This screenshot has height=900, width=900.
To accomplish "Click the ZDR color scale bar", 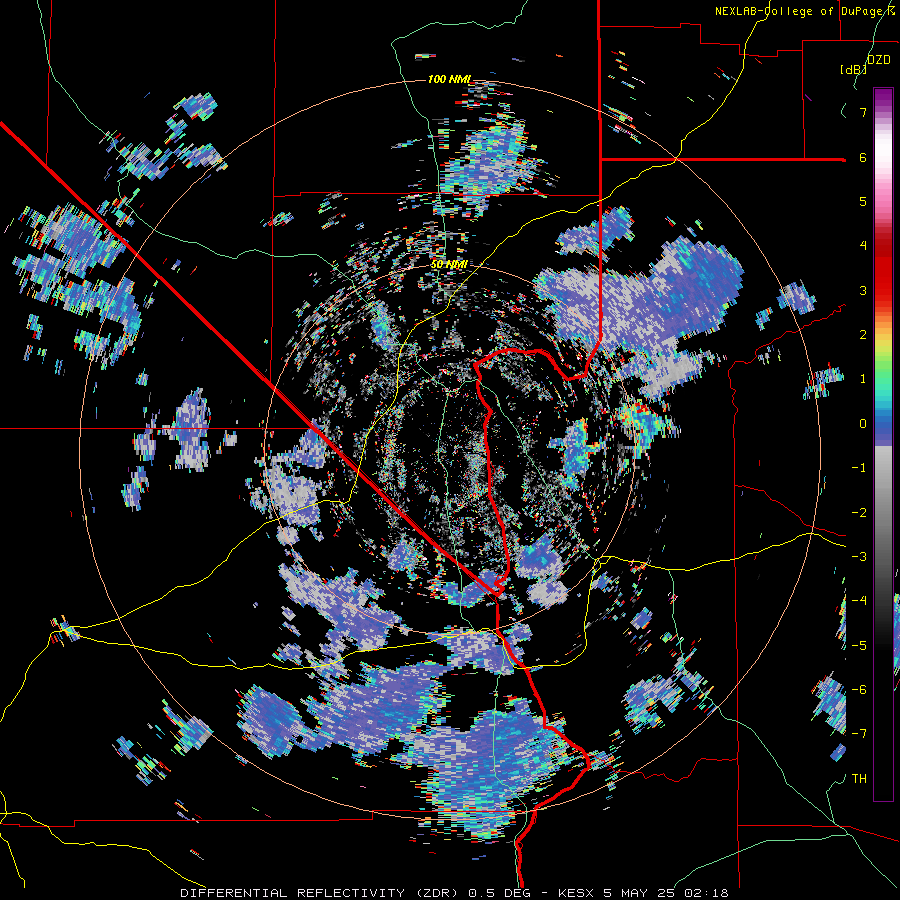I will [883, 444].
